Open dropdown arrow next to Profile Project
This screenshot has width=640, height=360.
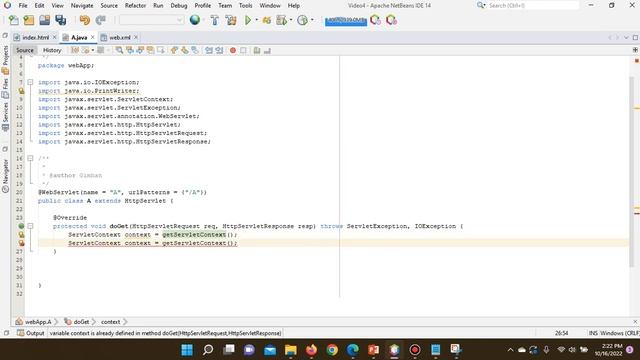(291, 20)
